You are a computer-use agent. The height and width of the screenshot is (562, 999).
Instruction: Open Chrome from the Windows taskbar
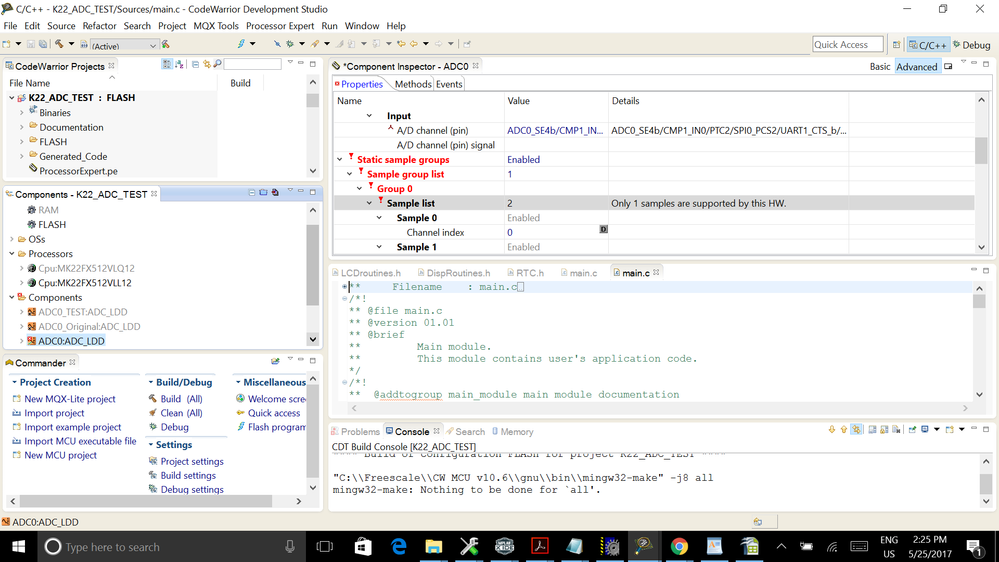pos(679,546)
